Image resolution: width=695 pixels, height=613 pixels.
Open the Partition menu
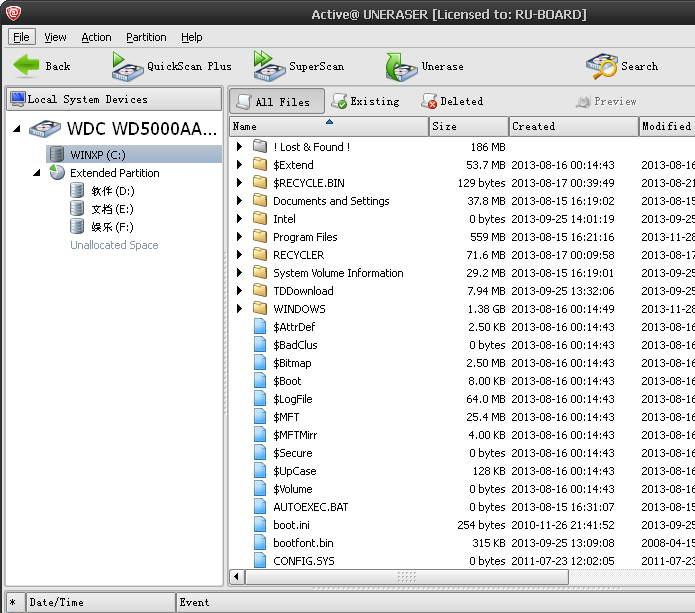tap(146, 37)
